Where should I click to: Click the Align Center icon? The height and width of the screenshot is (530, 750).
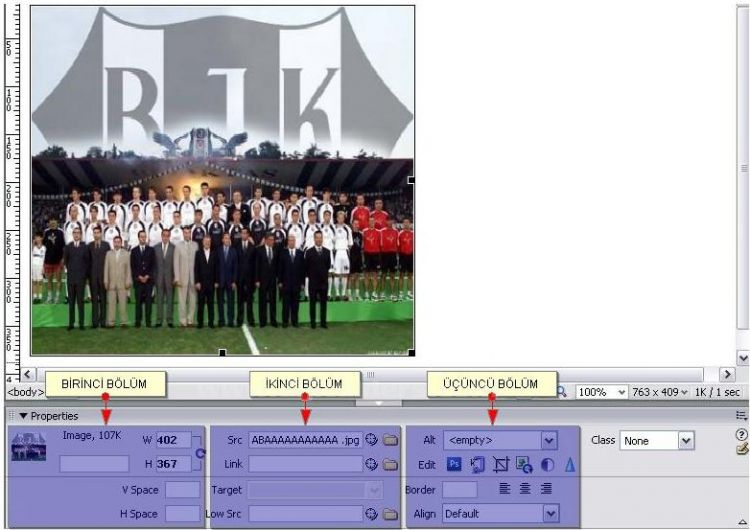(525, 488)
